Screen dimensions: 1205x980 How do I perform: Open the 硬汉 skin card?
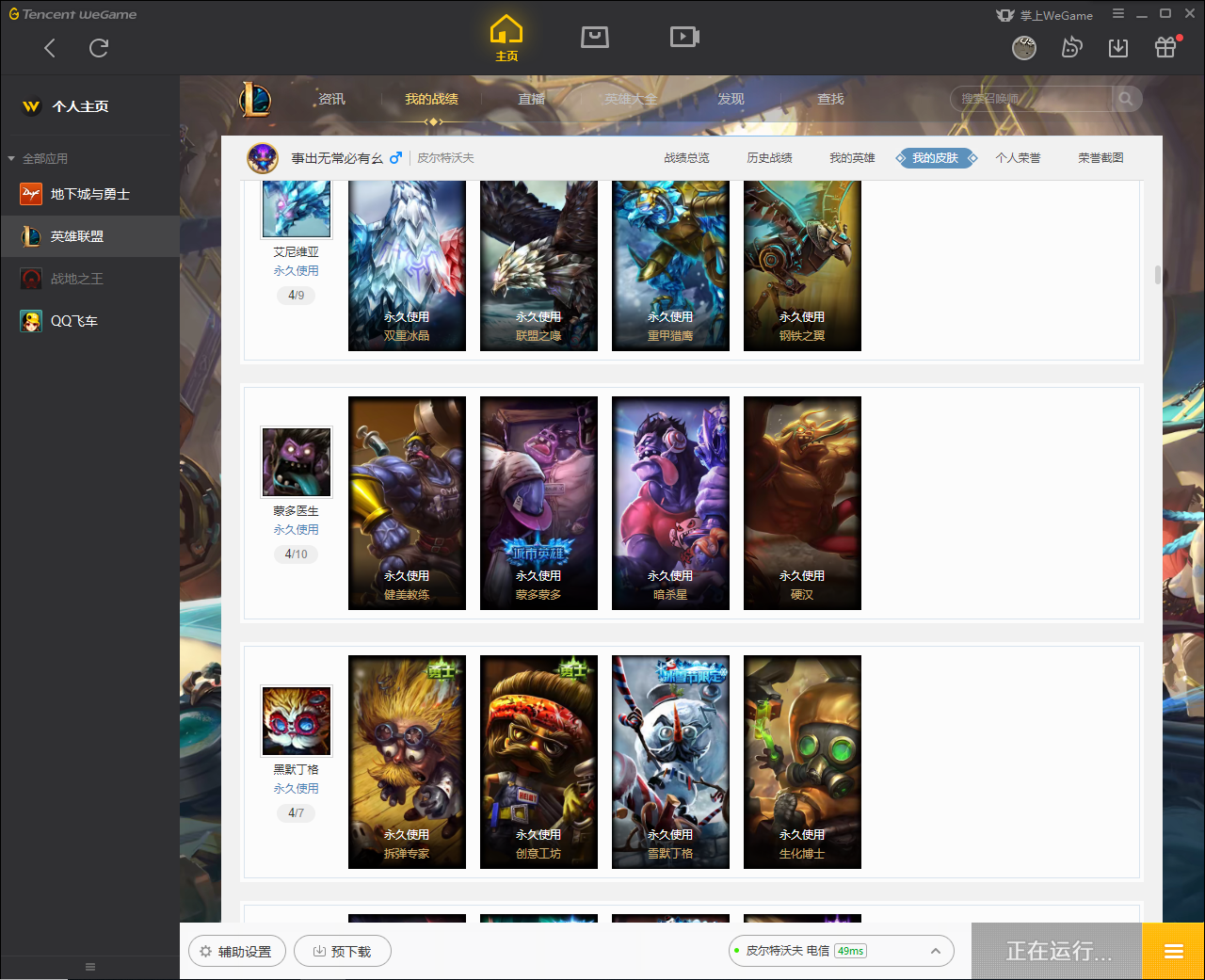802,503
